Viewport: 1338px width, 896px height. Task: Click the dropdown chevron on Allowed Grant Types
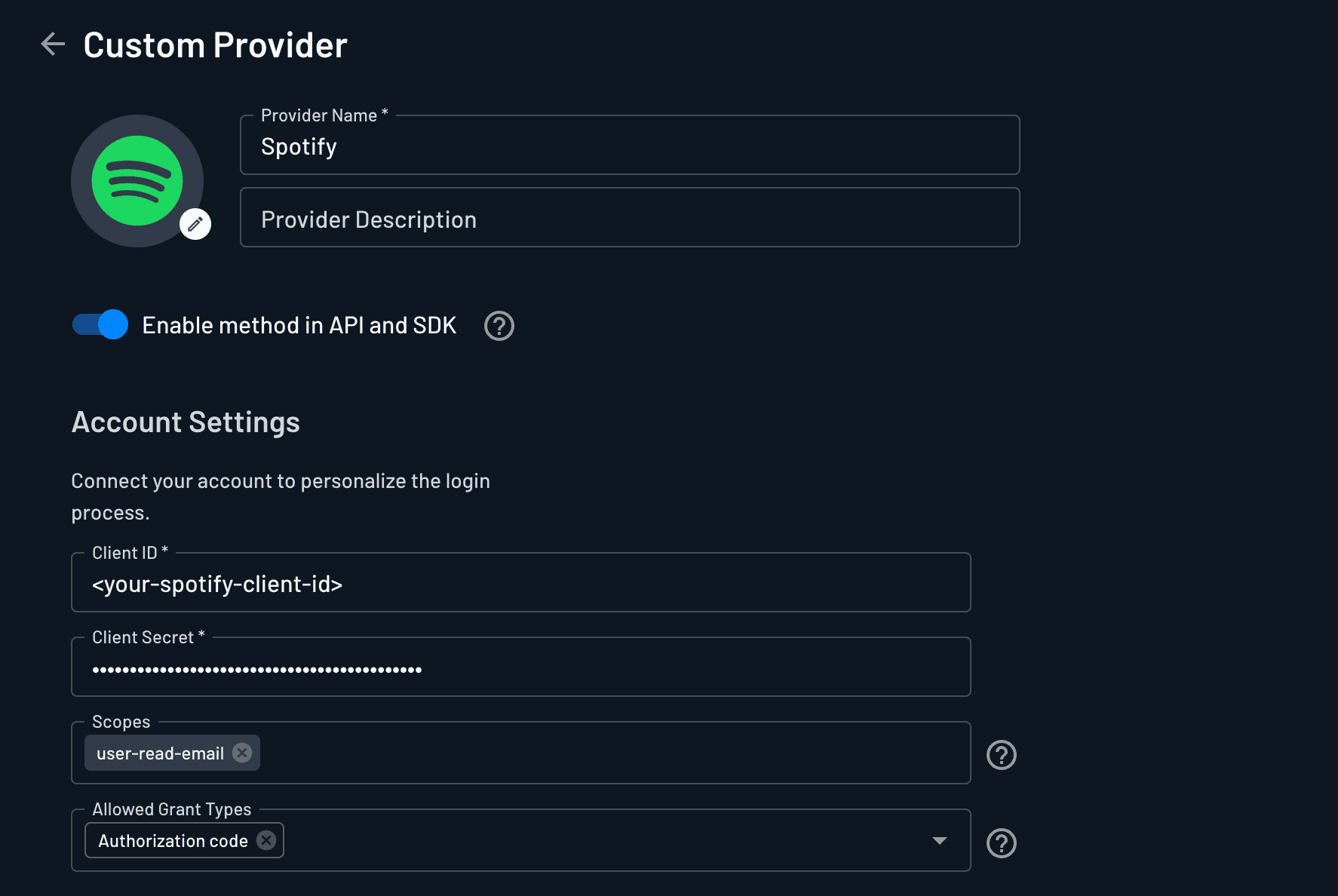click(x=939, y=839)
